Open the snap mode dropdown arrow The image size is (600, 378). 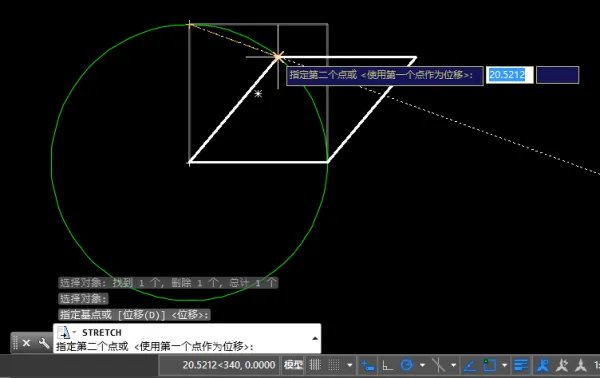coord(349,365)
